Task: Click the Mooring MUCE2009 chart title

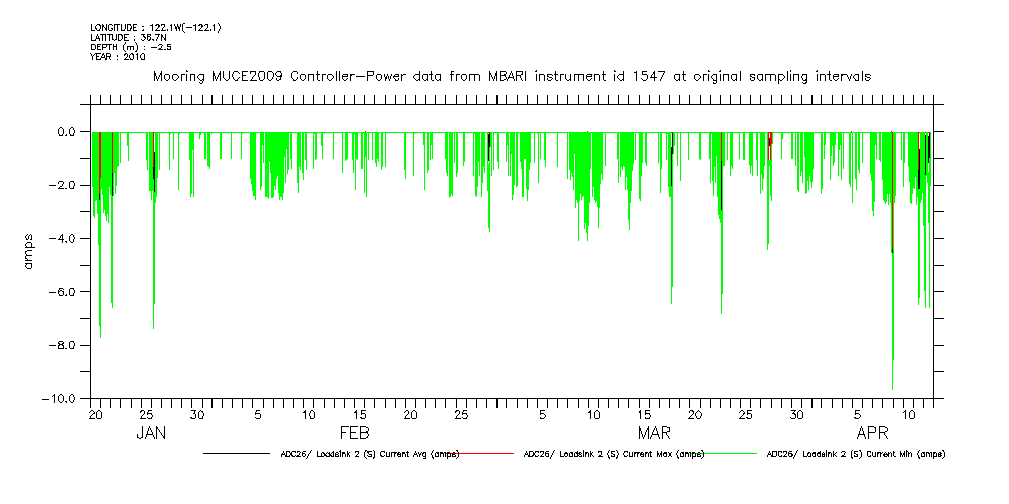Action: point(510,76)
